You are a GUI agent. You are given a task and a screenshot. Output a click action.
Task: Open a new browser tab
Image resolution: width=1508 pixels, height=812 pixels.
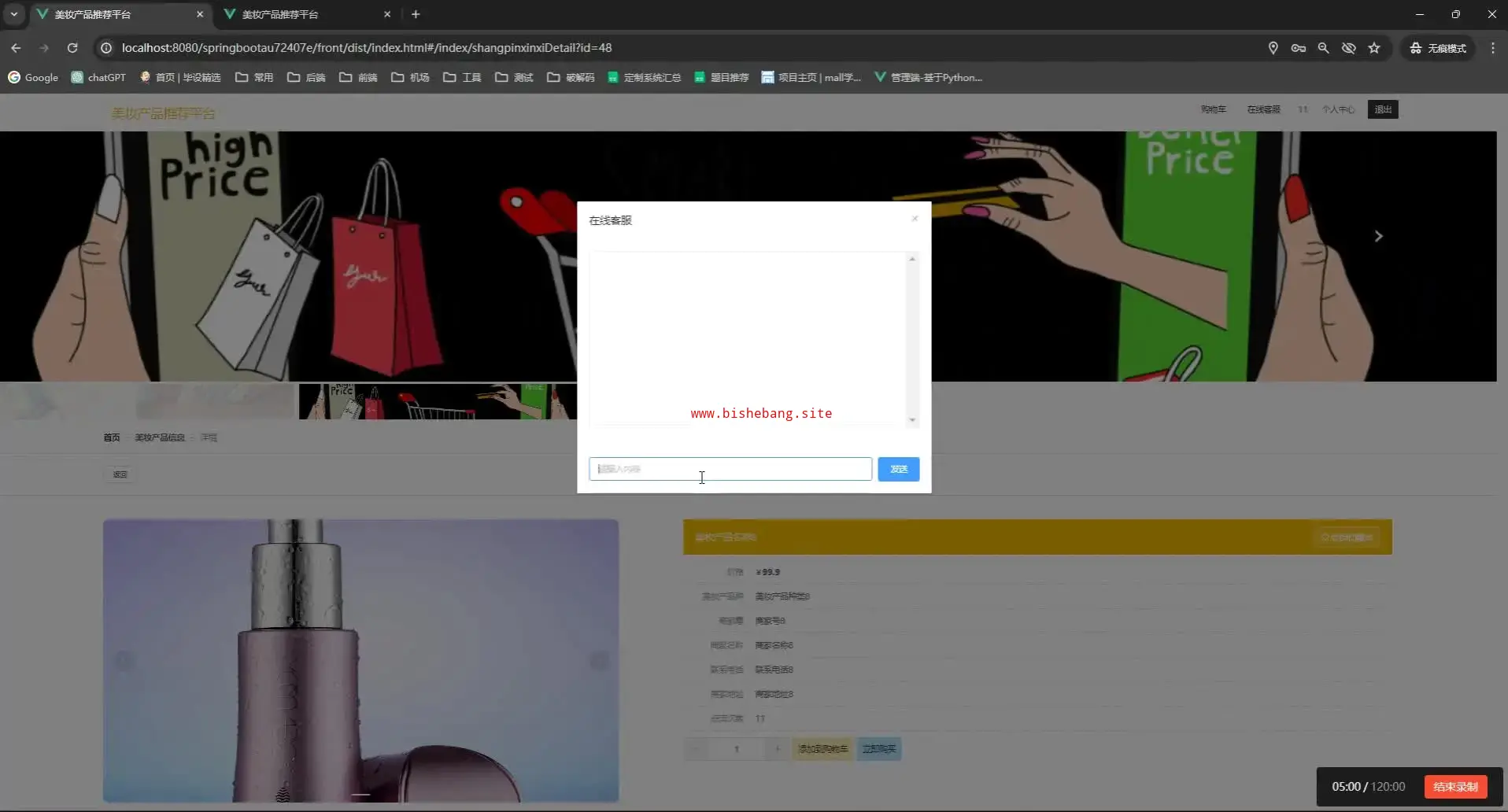pos(416,14)
